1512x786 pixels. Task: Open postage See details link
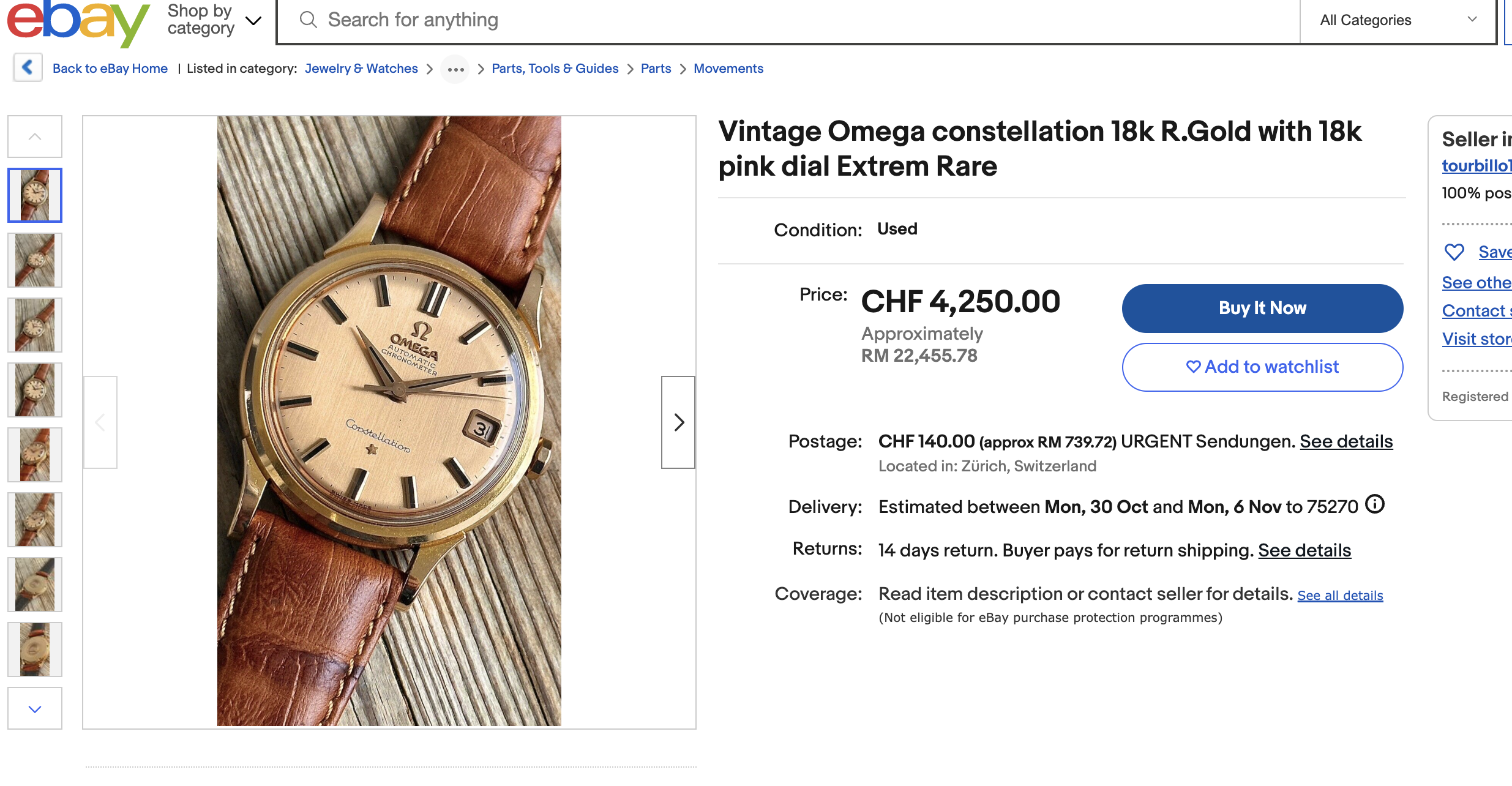[x=1346, y=441]
